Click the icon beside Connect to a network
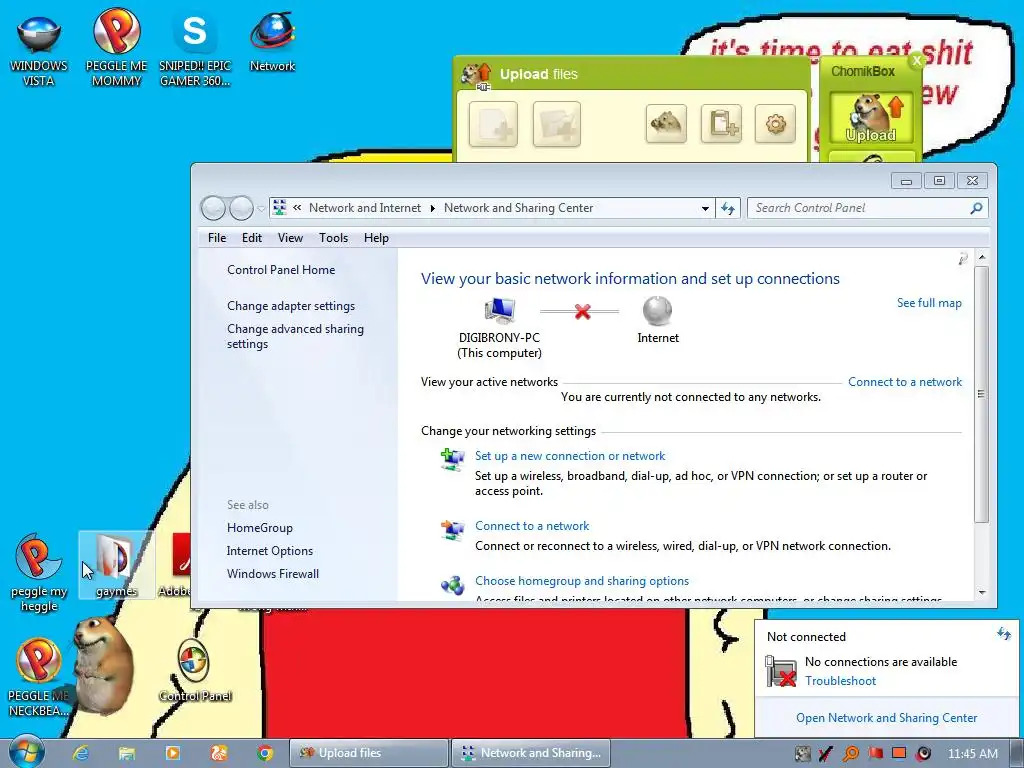This screenshot has width=1024, height=768. 452,529
